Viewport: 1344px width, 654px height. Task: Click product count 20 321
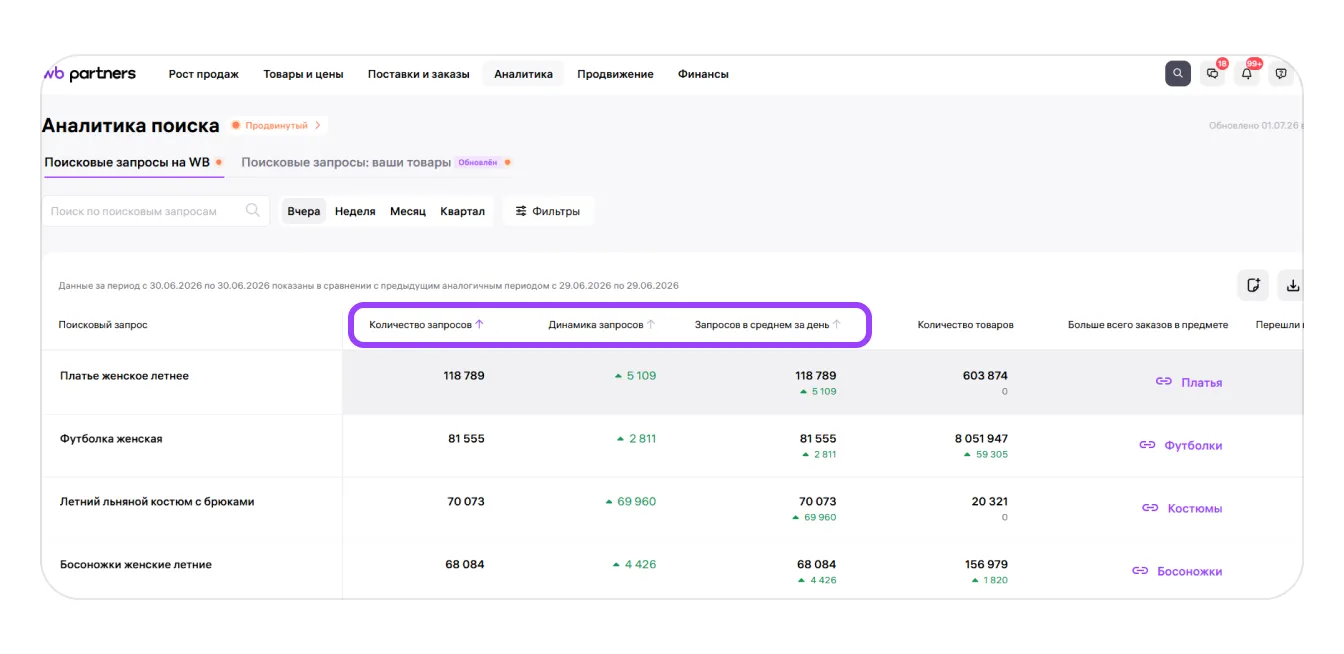click(990, 502)
